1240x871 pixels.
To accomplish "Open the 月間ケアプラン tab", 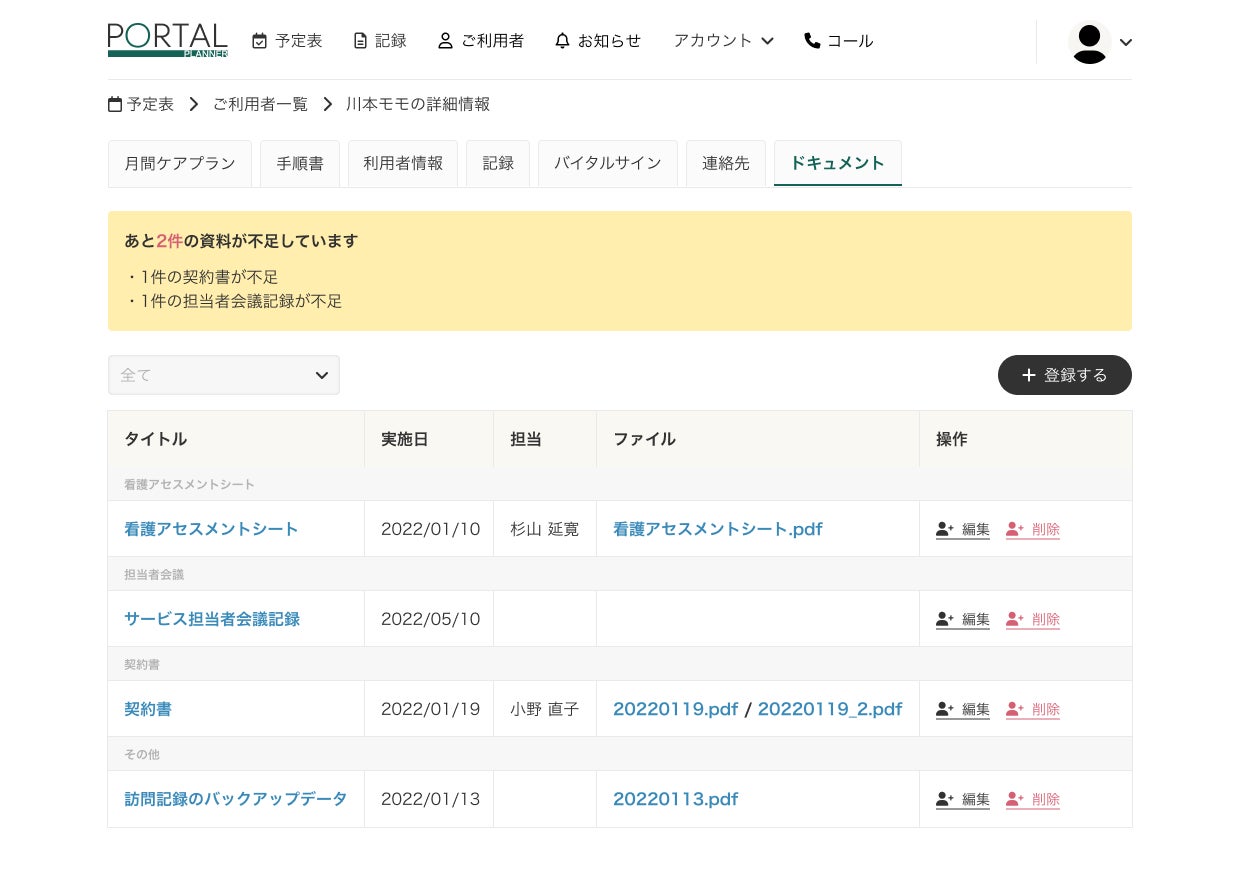I will pos(180,163).
